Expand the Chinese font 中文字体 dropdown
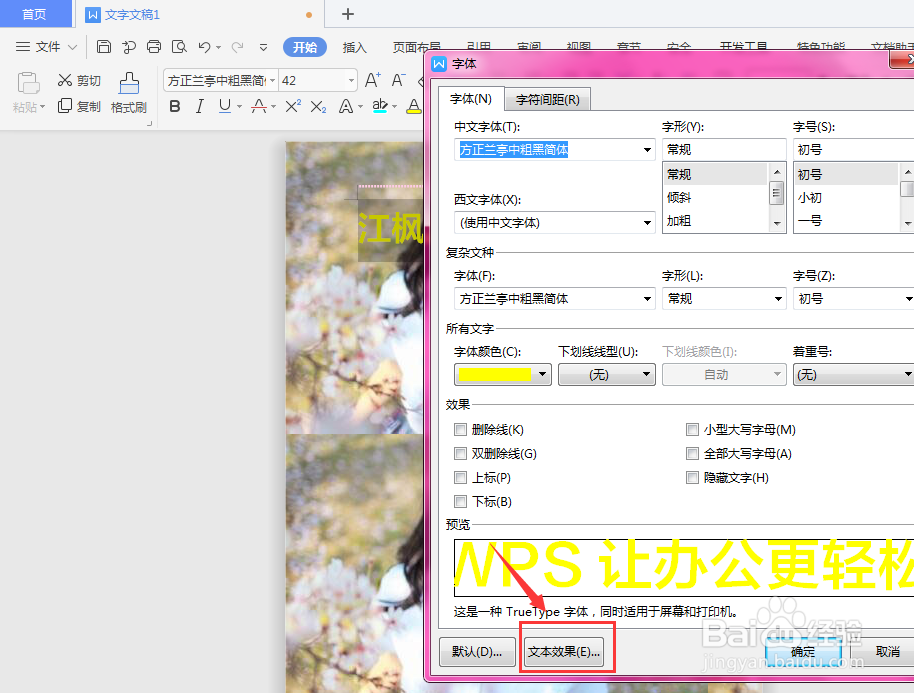The image size is (914, 693). [647, 150]
